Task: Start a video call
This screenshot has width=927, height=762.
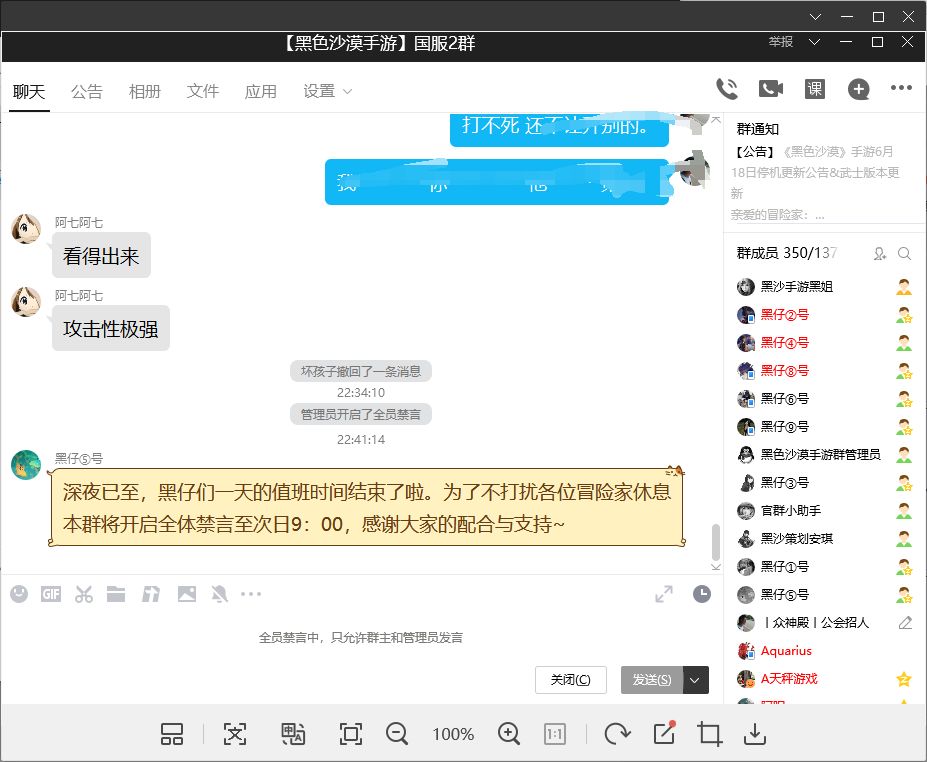Action: click(x=770, y=89)
